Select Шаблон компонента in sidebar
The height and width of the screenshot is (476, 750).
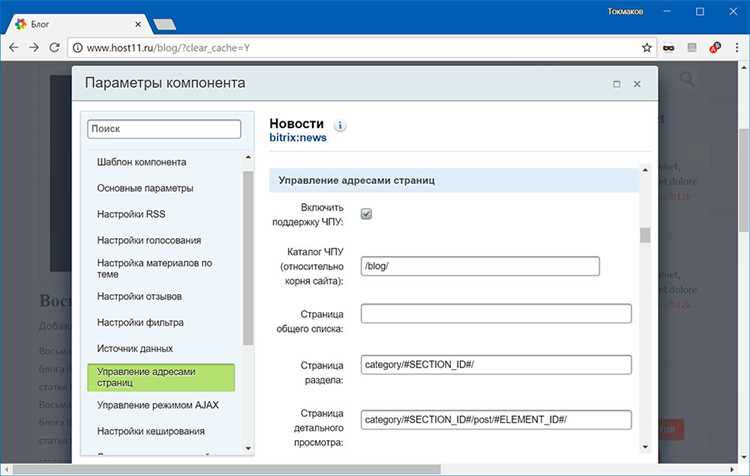tap(142, 162)
